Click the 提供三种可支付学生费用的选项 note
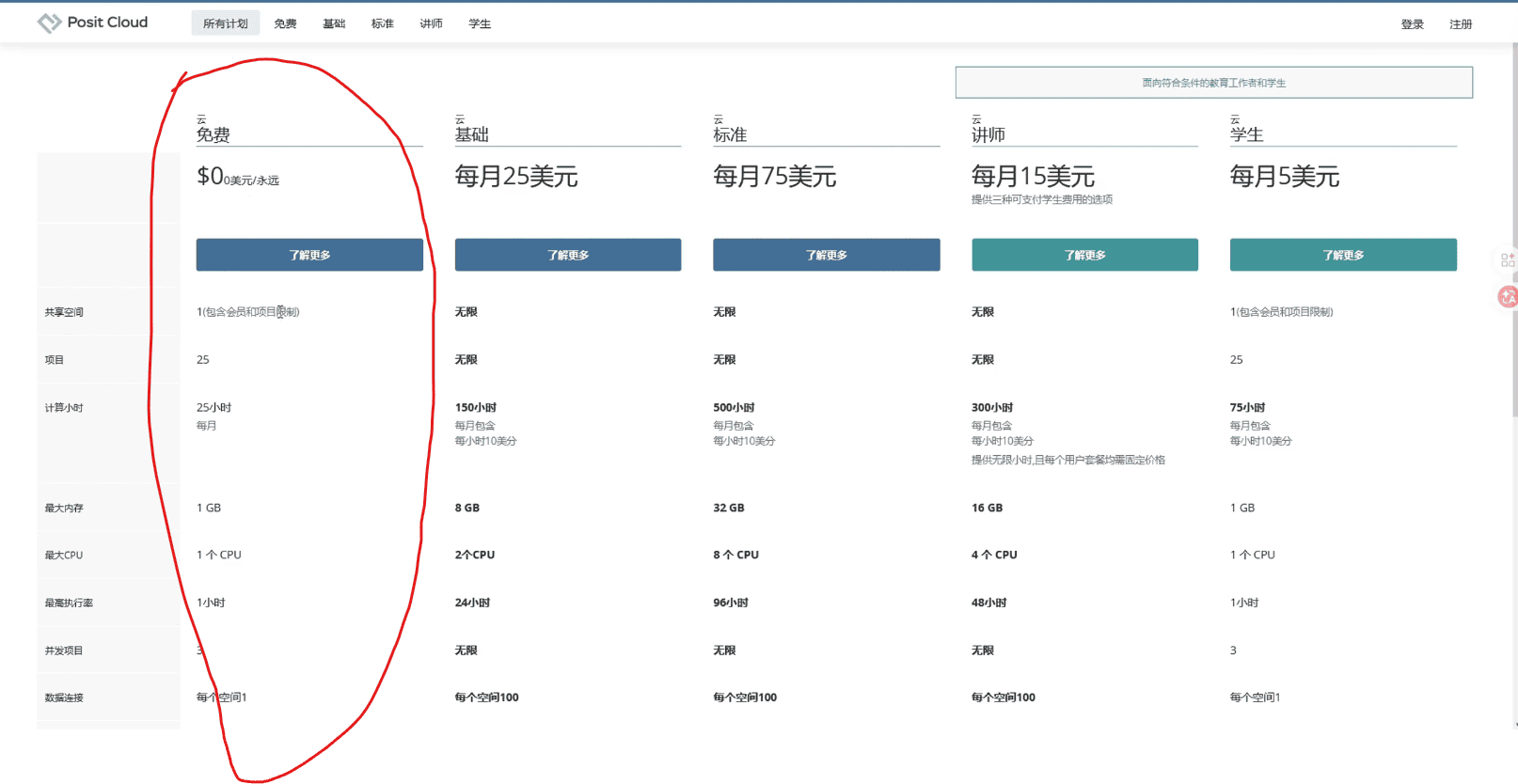The width and height of the screenshot is (1518, 784). click(x=1042, y=199)
